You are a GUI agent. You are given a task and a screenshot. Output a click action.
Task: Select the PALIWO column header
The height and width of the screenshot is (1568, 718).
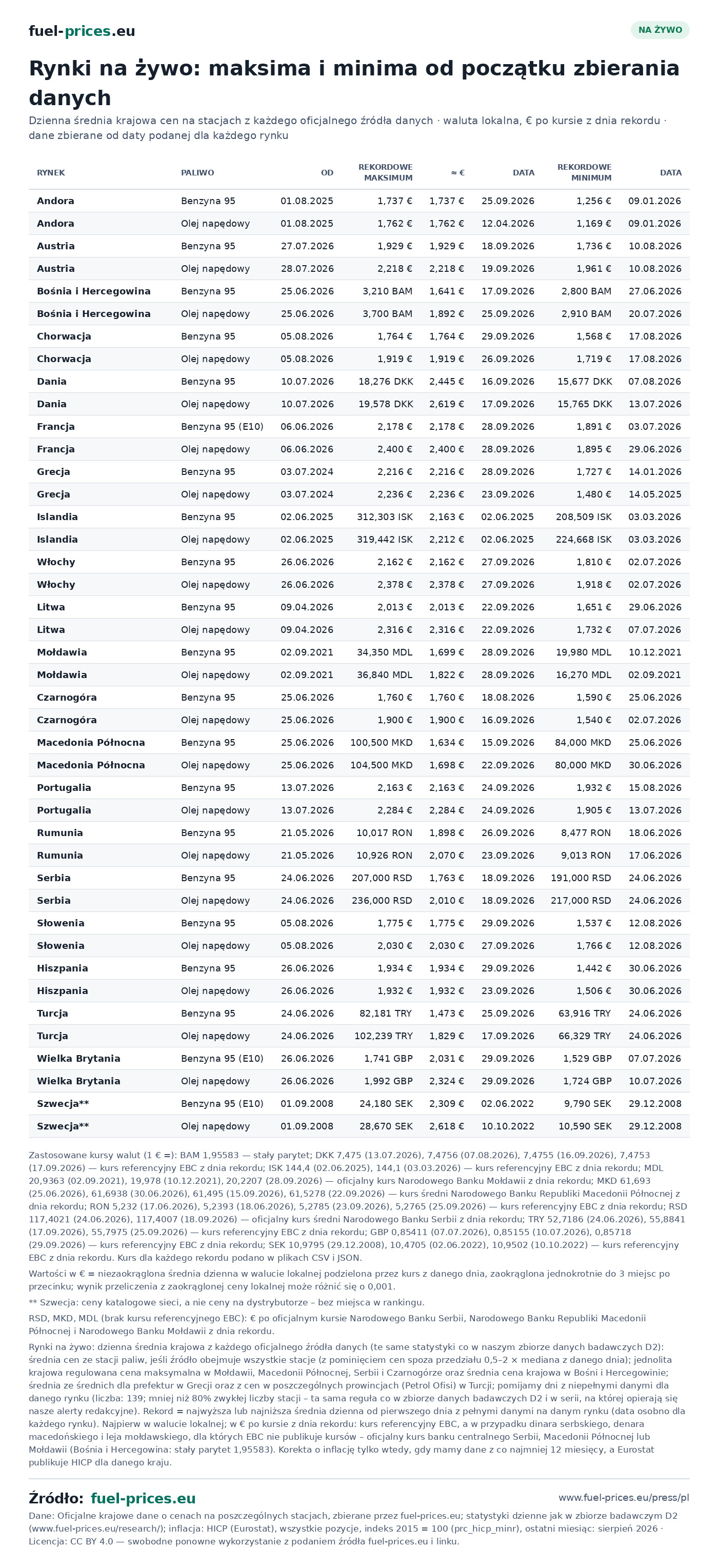coord(197,173)
